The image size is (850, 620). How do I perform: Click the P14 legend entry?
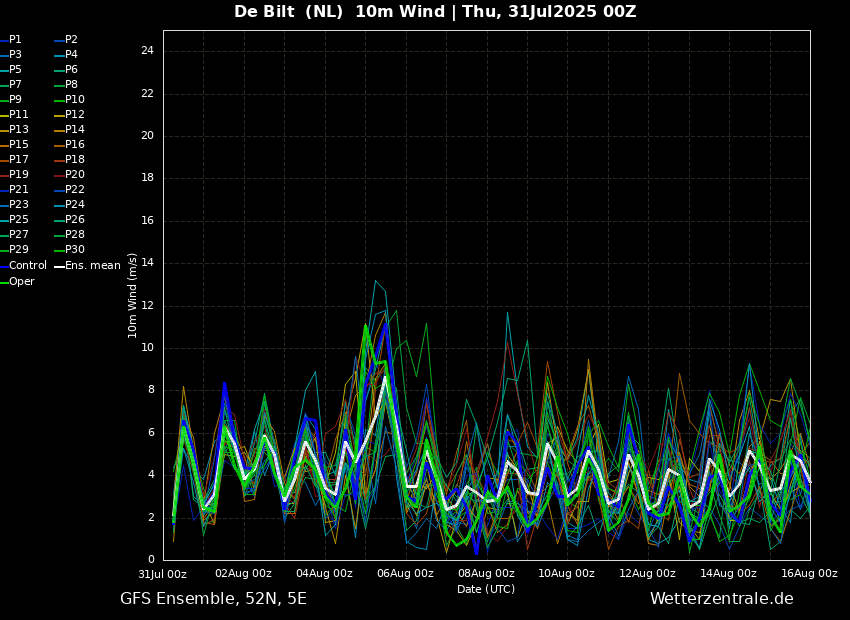click(x=75, y=130)
